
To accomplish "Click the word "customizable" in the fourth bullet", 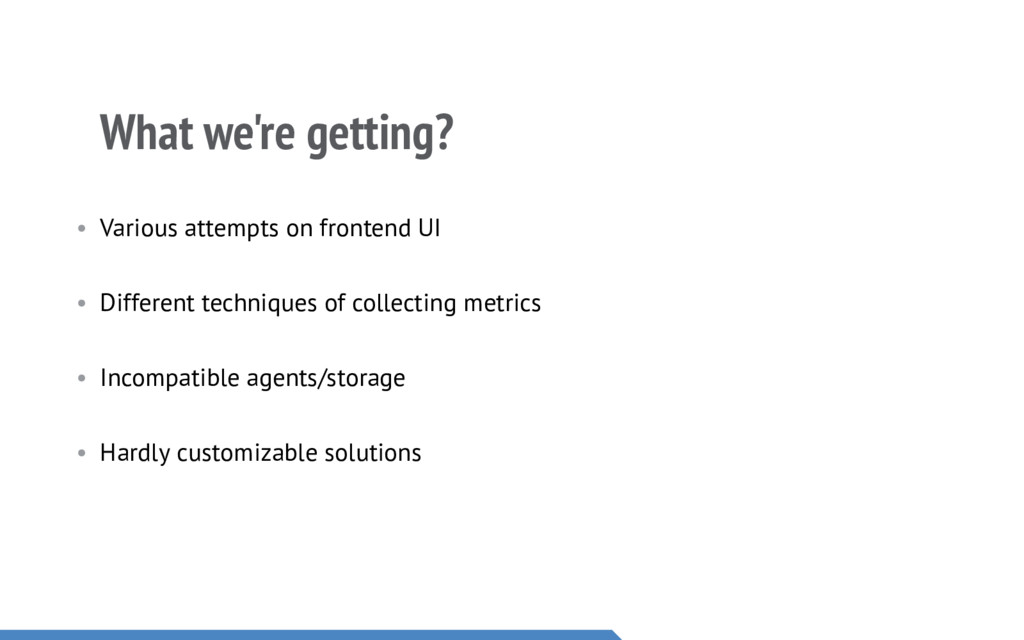I will pos(247,454).
